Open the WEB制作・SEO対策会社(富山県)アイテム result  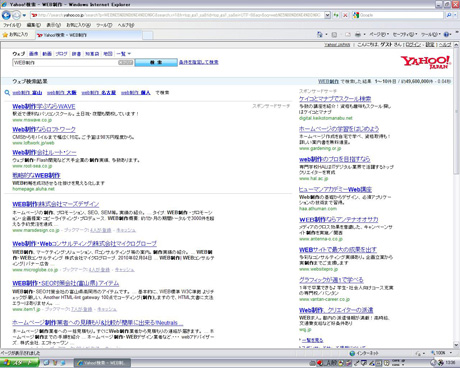pyautogui.click(x=66, y=283)
